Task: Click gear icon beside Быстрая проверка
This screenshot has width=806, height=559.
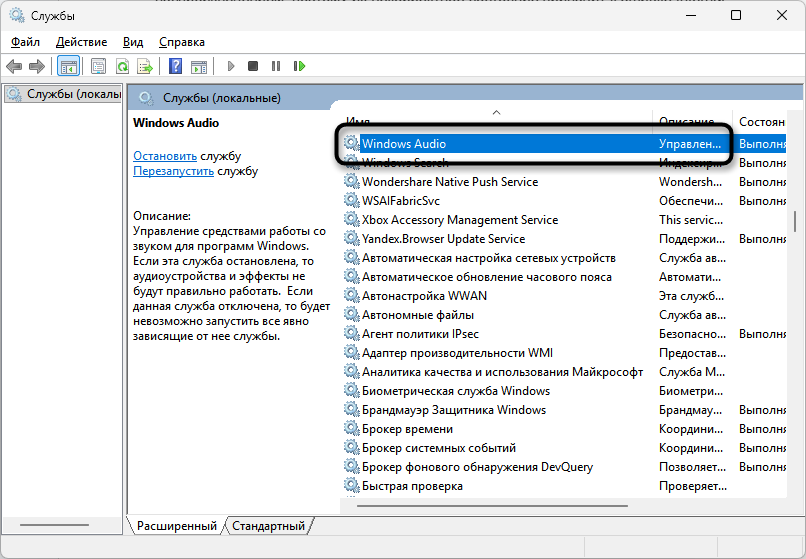Action: [352, 485]
